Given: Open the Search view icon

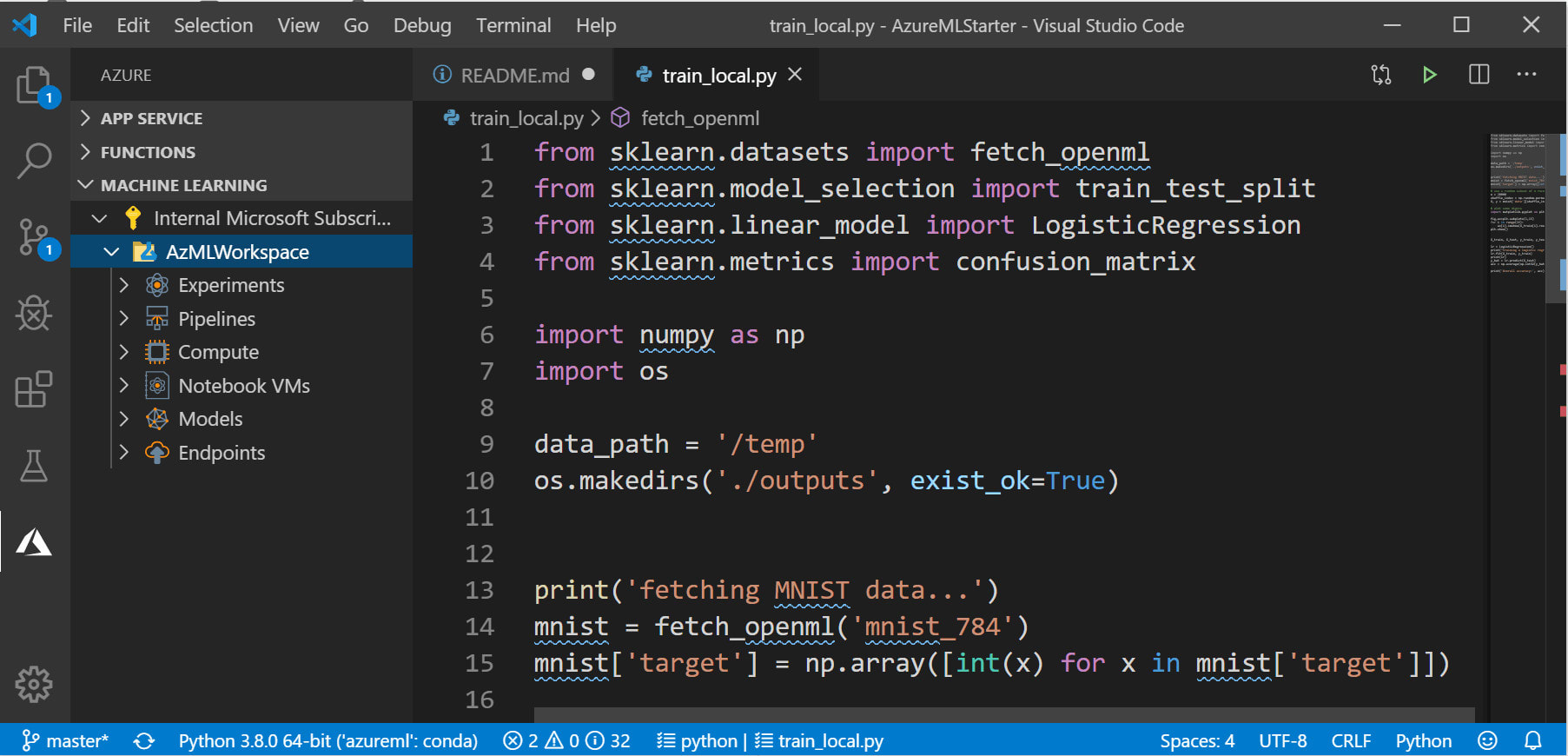Looking at the screenshot, I should click(x=34, y=161).
